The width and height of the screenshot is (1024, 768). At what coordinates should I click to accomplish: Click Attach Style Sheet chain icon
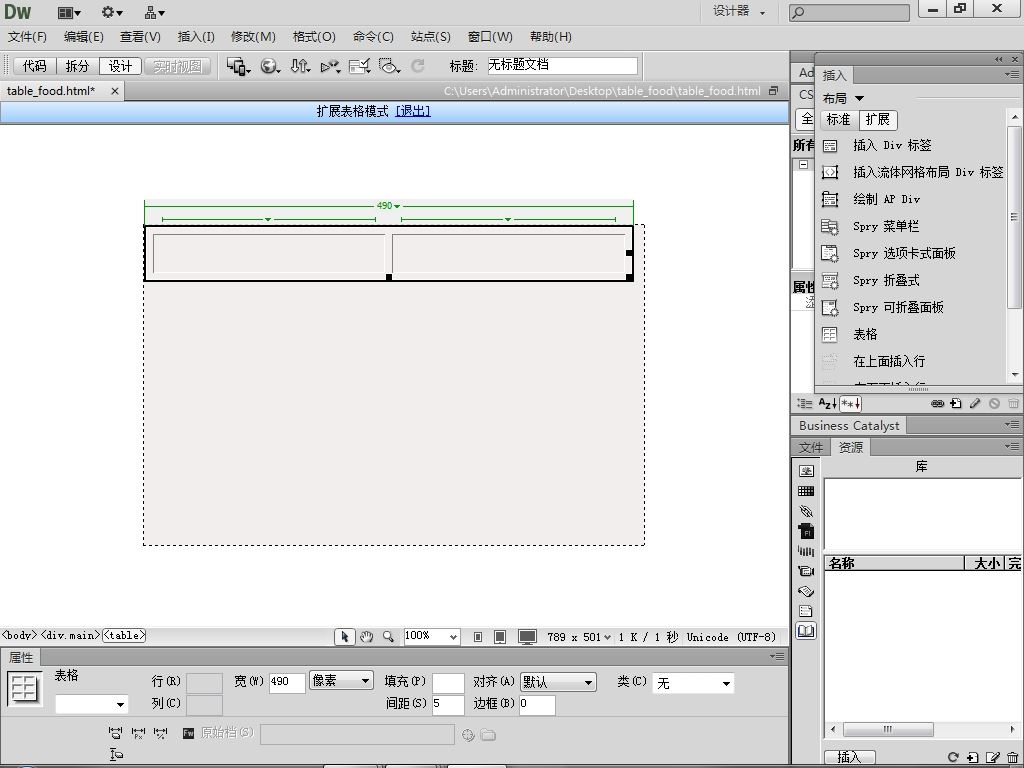[937, 404]
